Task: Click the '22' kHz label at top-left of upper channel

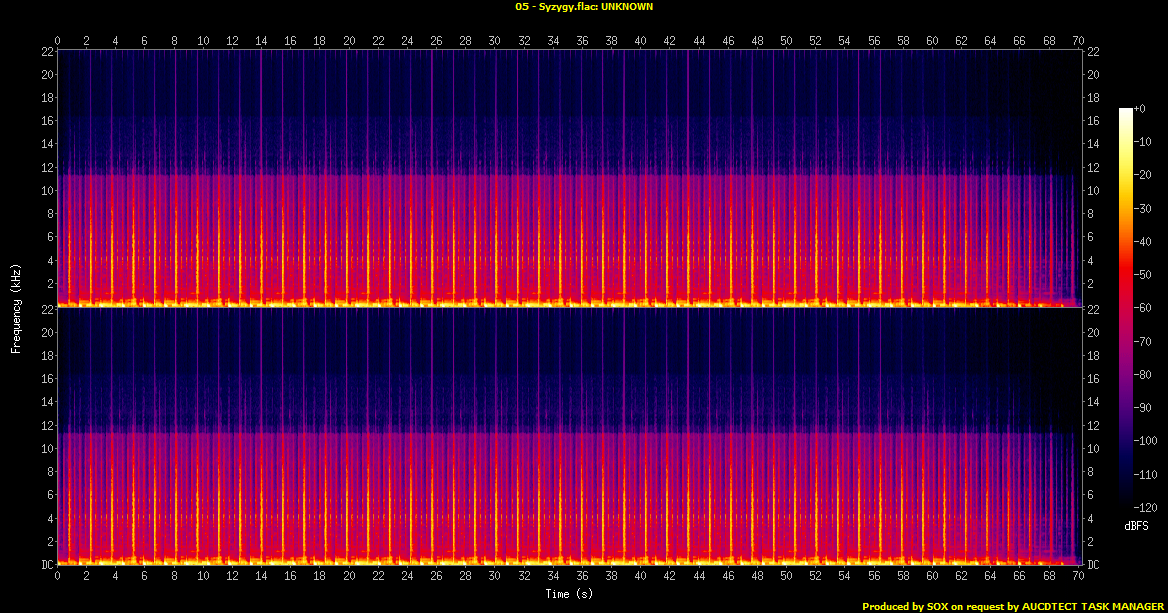Action: pos(47,51)
